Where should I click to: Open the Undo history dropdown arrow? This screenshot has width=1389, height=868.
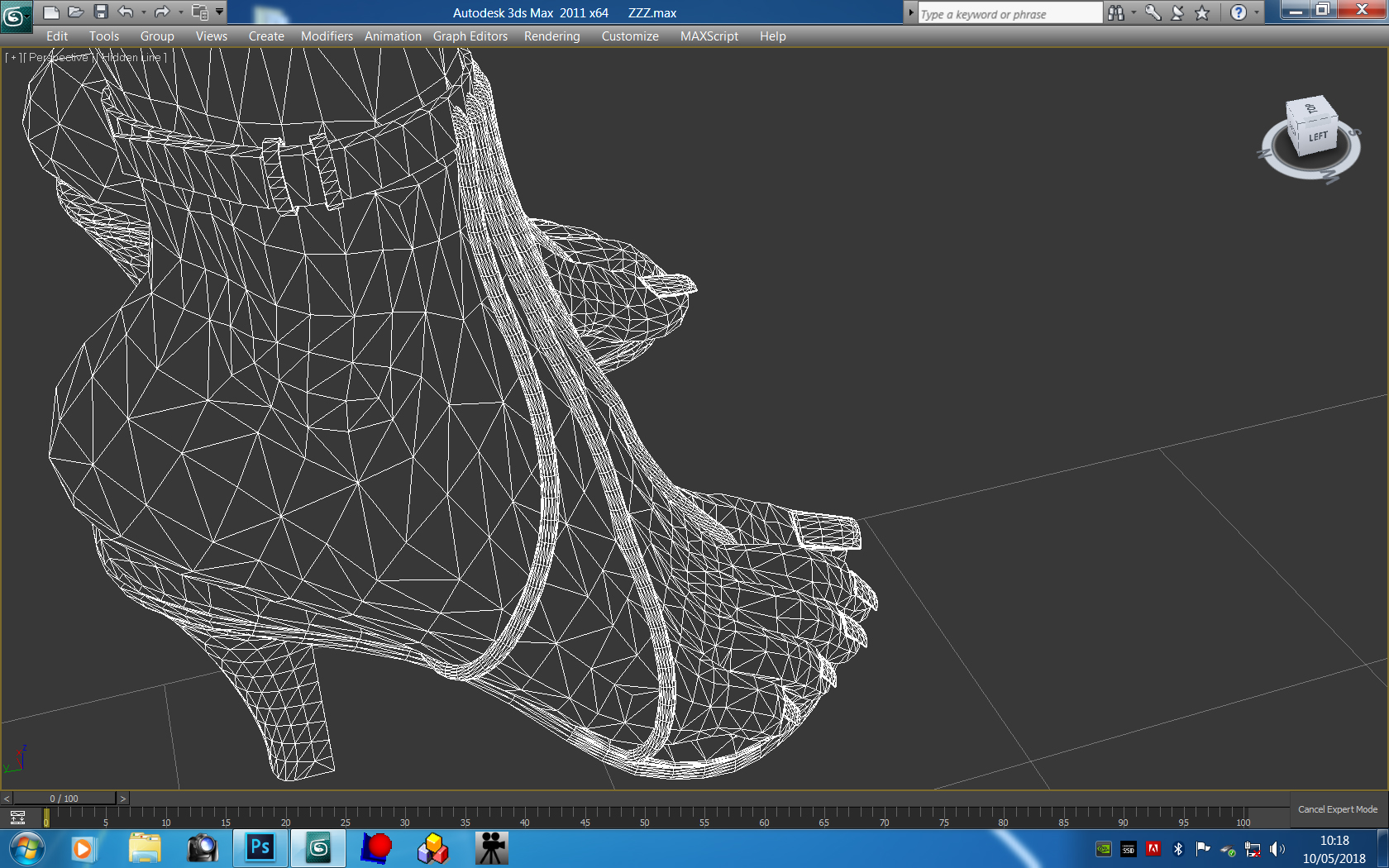coord(144,12)
